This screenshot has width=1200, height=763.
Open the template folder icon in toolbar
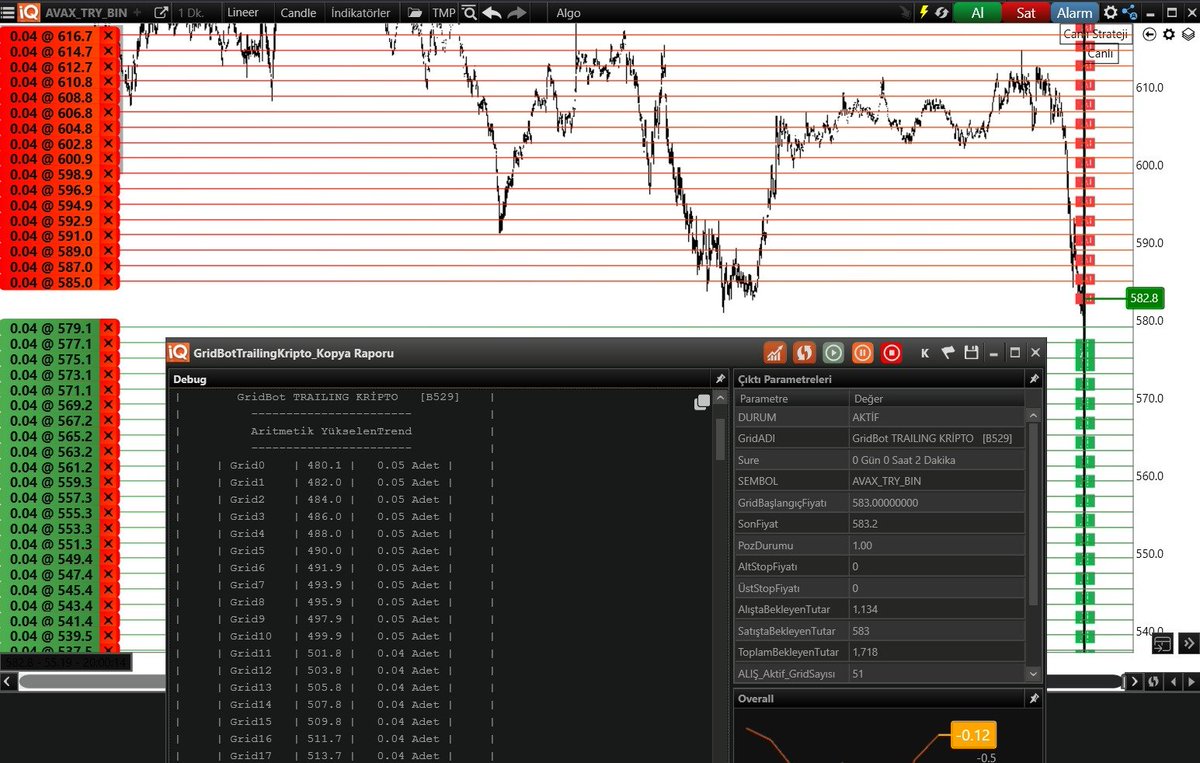click(414, 13)
